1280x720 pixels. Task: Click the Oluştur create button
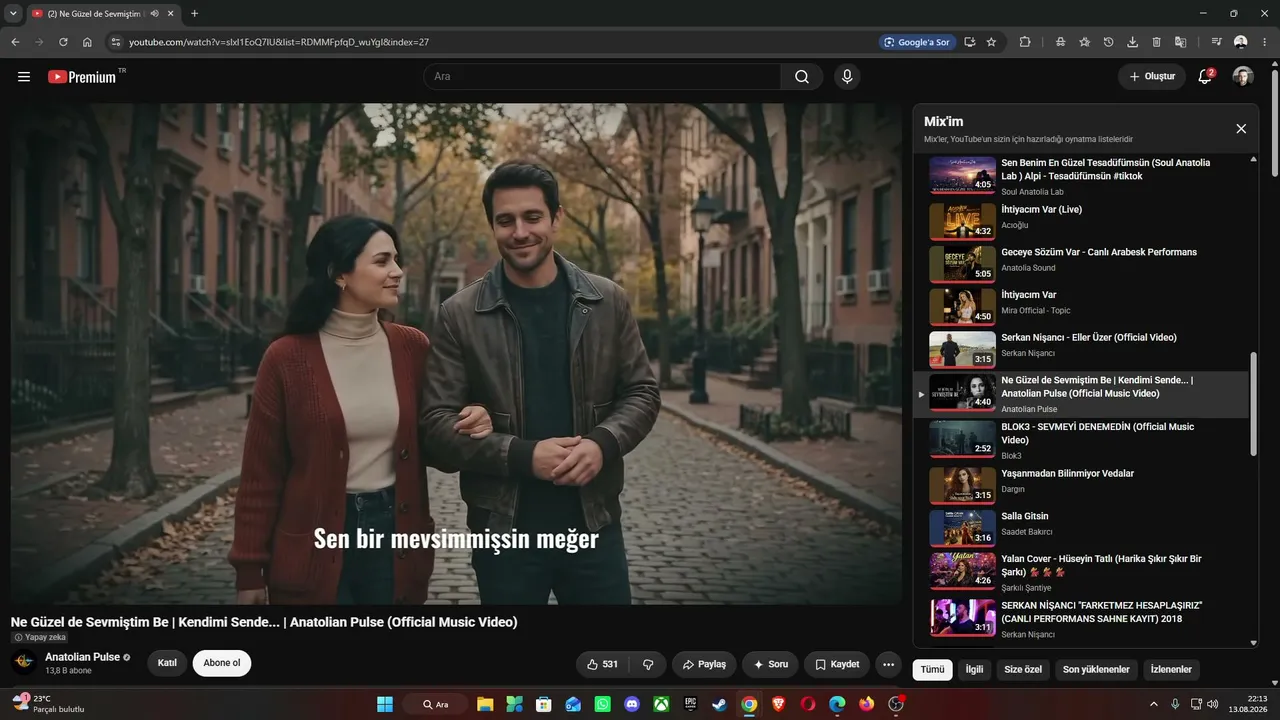pos(1152,77)
